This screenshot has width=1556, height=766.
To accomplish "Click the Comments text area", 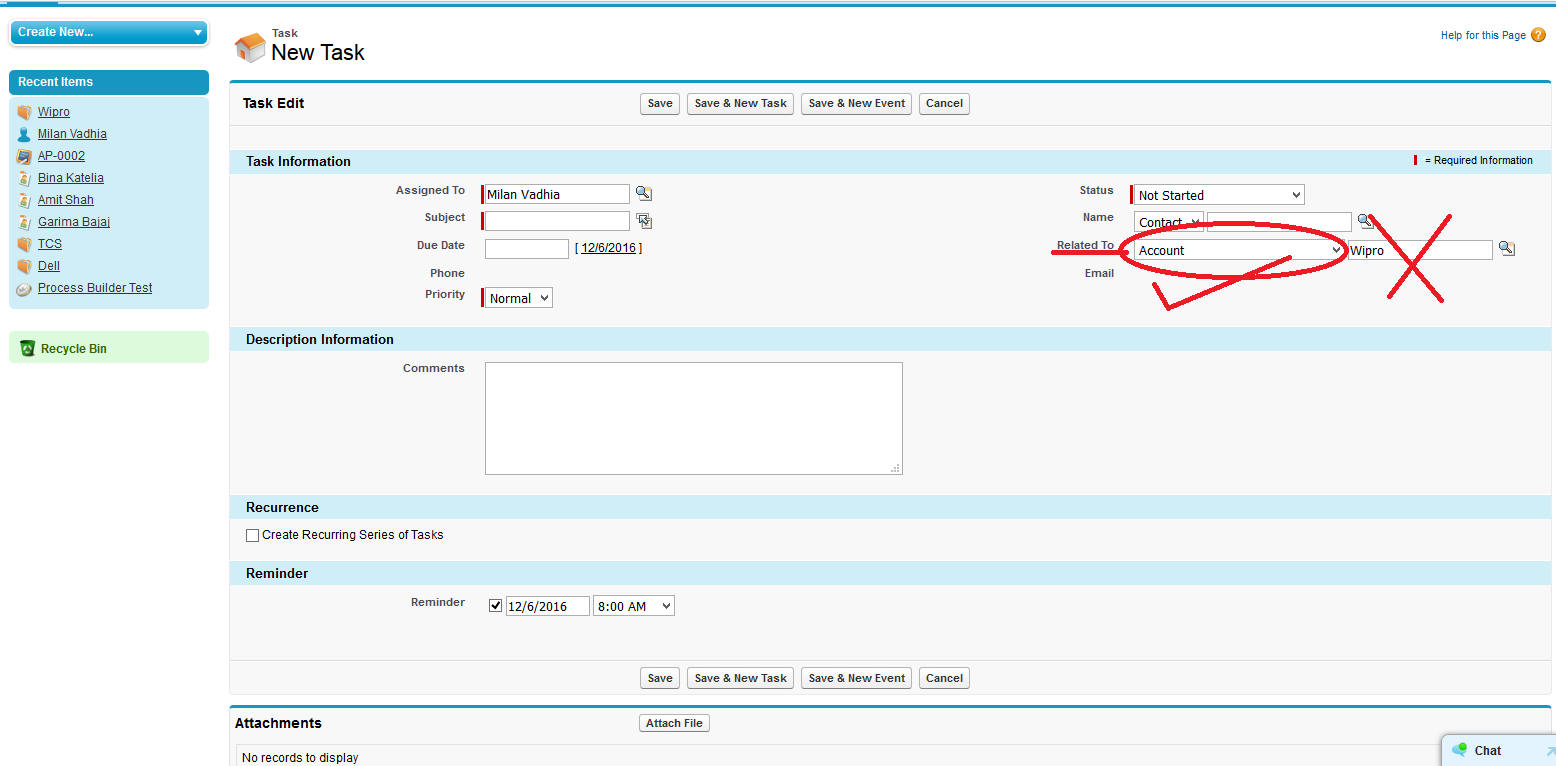I will [x=694, y=418].
